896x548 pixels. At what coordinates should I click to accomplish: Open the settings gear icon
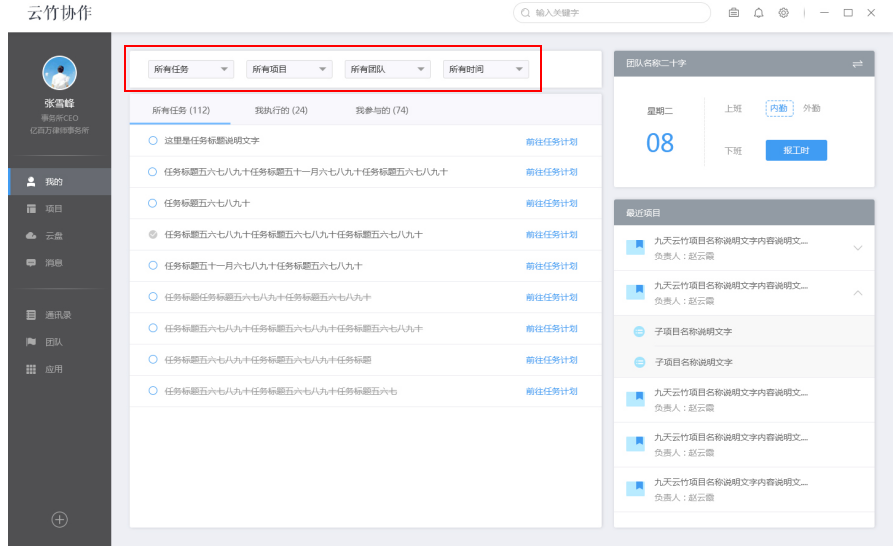click(784, 13)
